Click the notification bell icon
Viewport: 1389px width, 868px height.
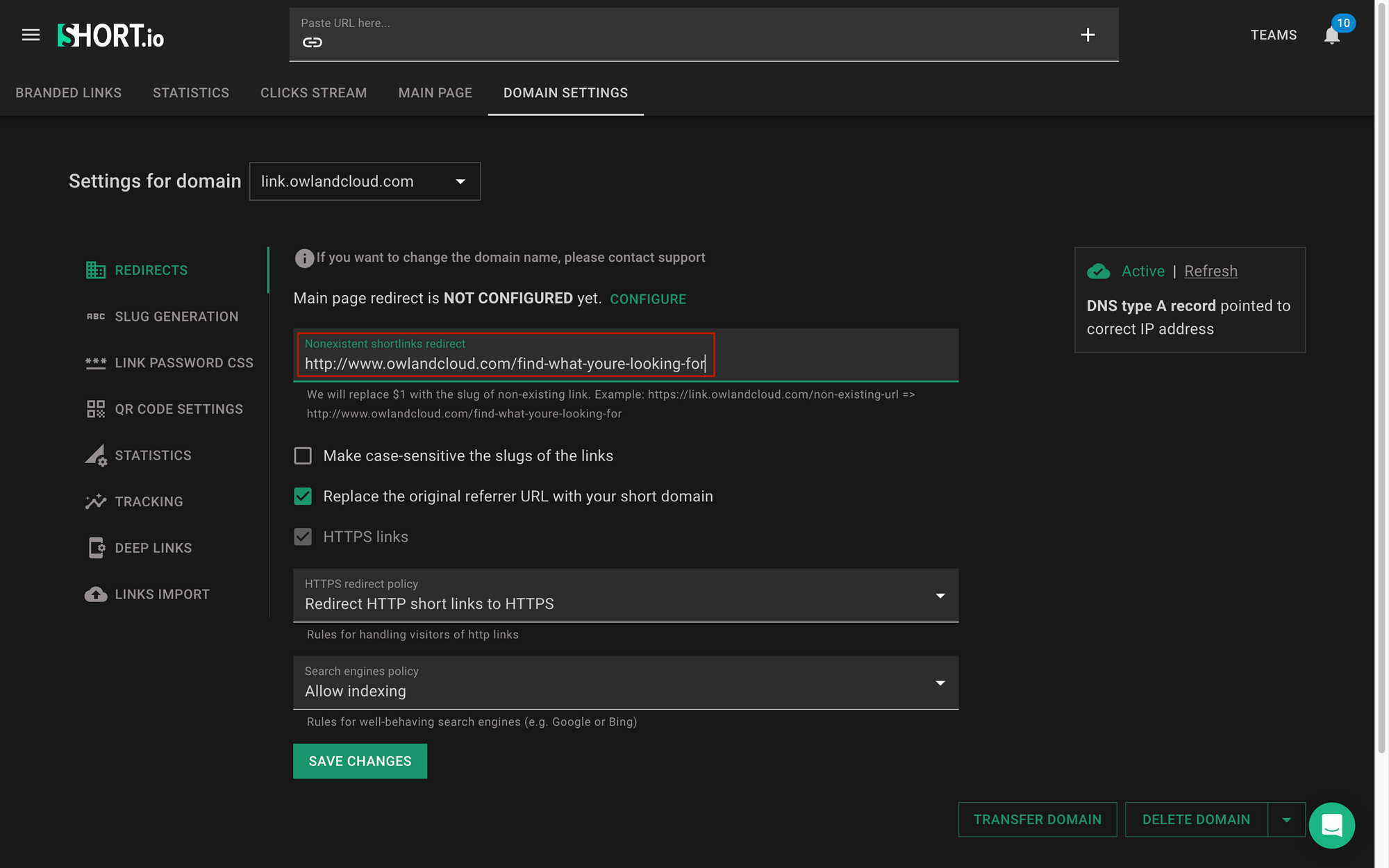(x=1331, y=35)
